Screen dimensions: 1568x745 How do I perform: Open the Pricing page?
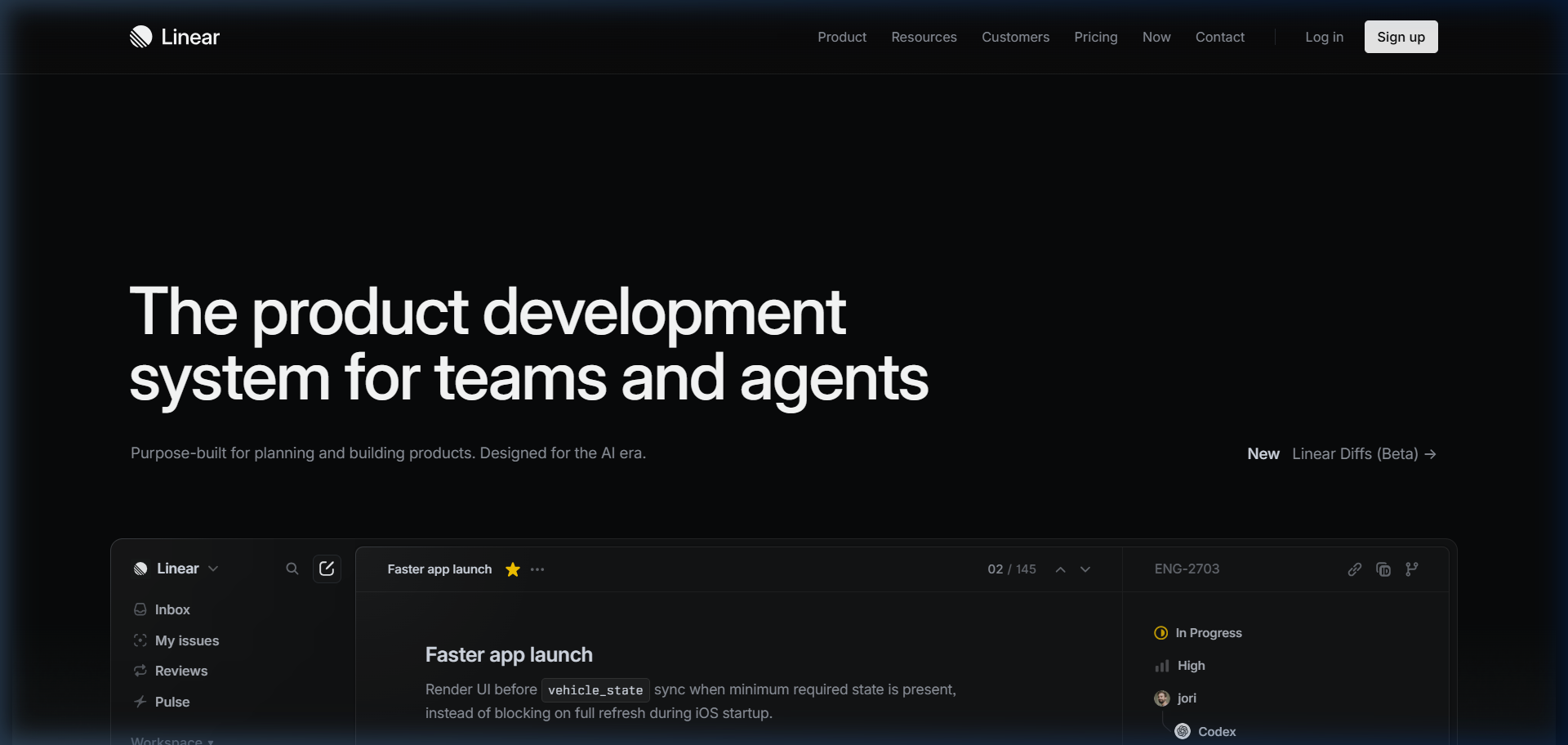(x=1095, y=37)
